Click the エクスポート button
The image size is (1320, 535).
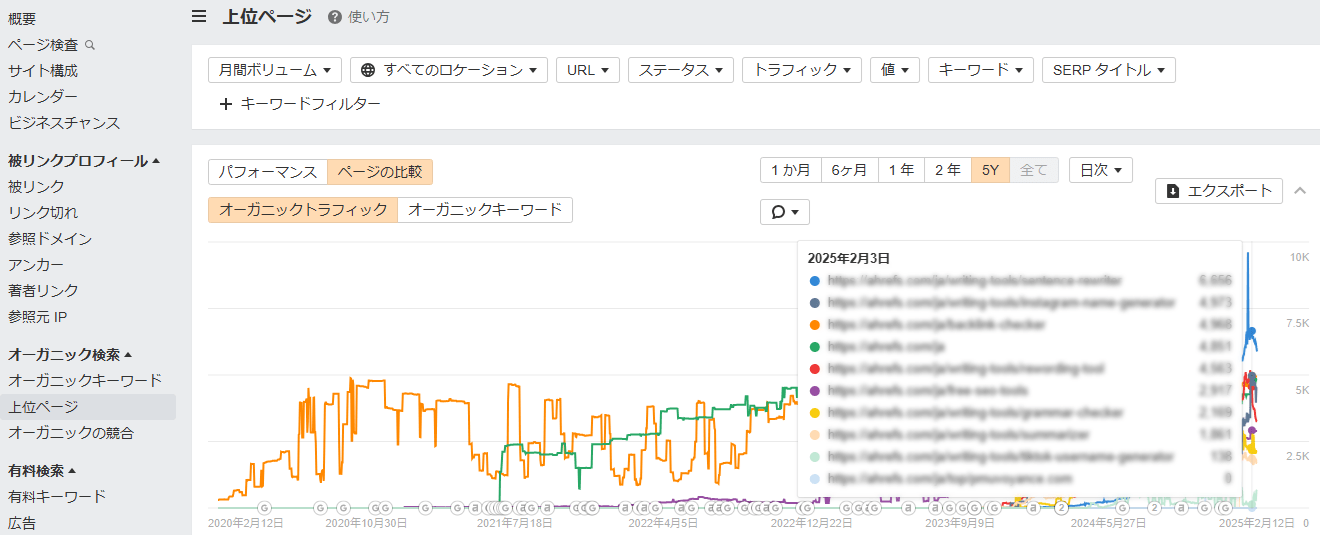click(x=1219, y=191)
